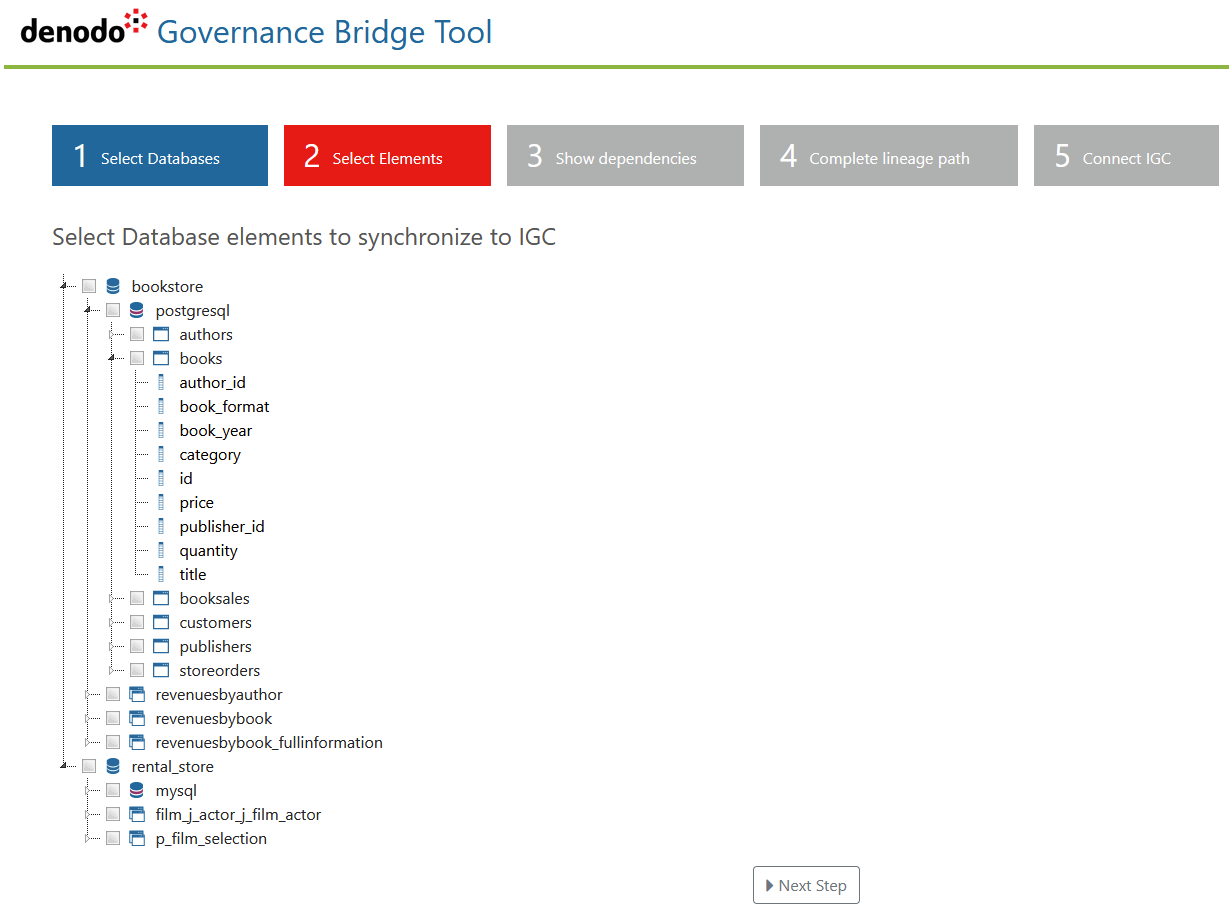Tick the mysql checkbox
Image resolution: width=1229 pixels, height=913 pixels.
tap(113, 791)
